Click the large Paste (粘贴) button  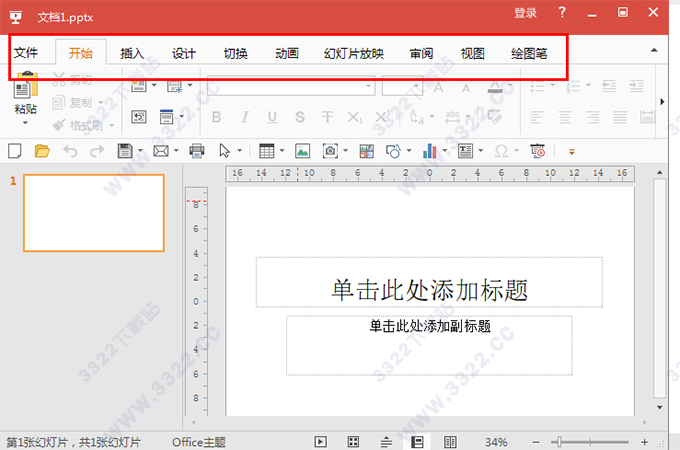pos(26,95)
